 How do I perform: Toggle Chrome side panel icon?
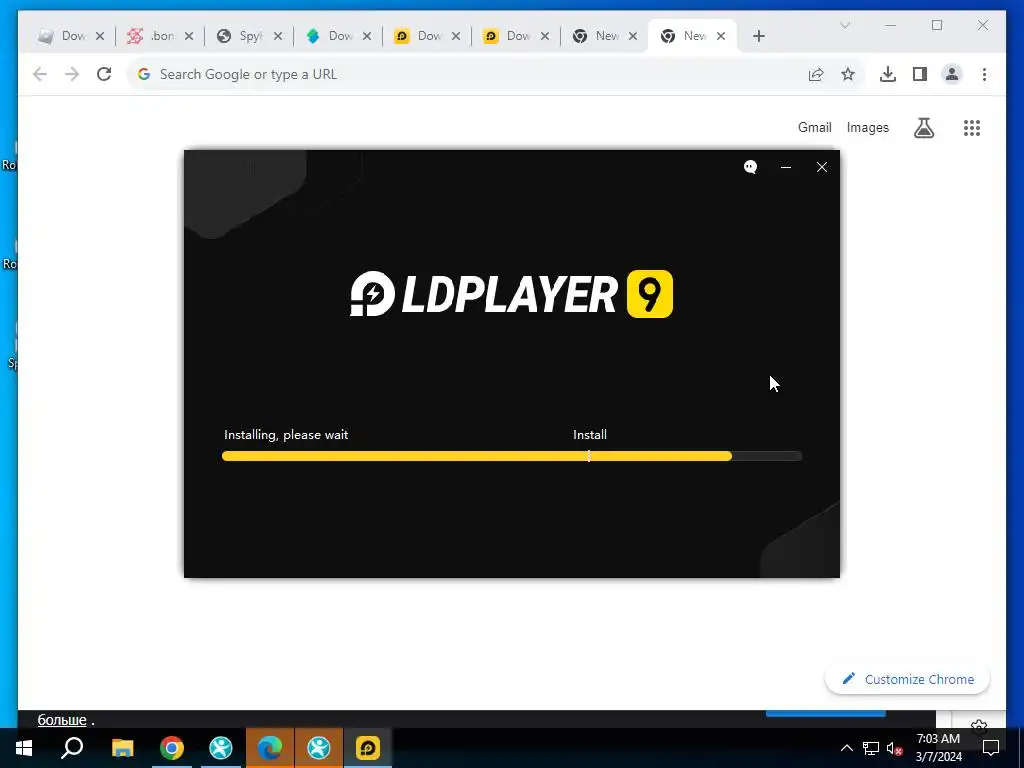[920, 74]
